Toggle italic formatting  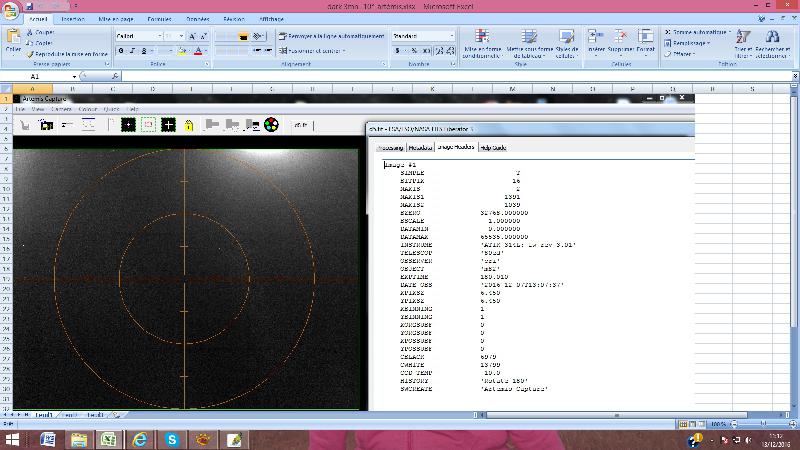coord(132,51)
